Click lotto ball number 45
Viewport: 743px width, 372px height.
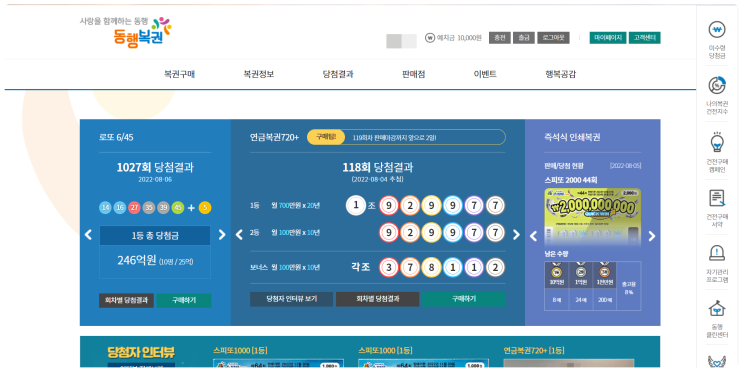pyautogui.click(x=178, y=208)
